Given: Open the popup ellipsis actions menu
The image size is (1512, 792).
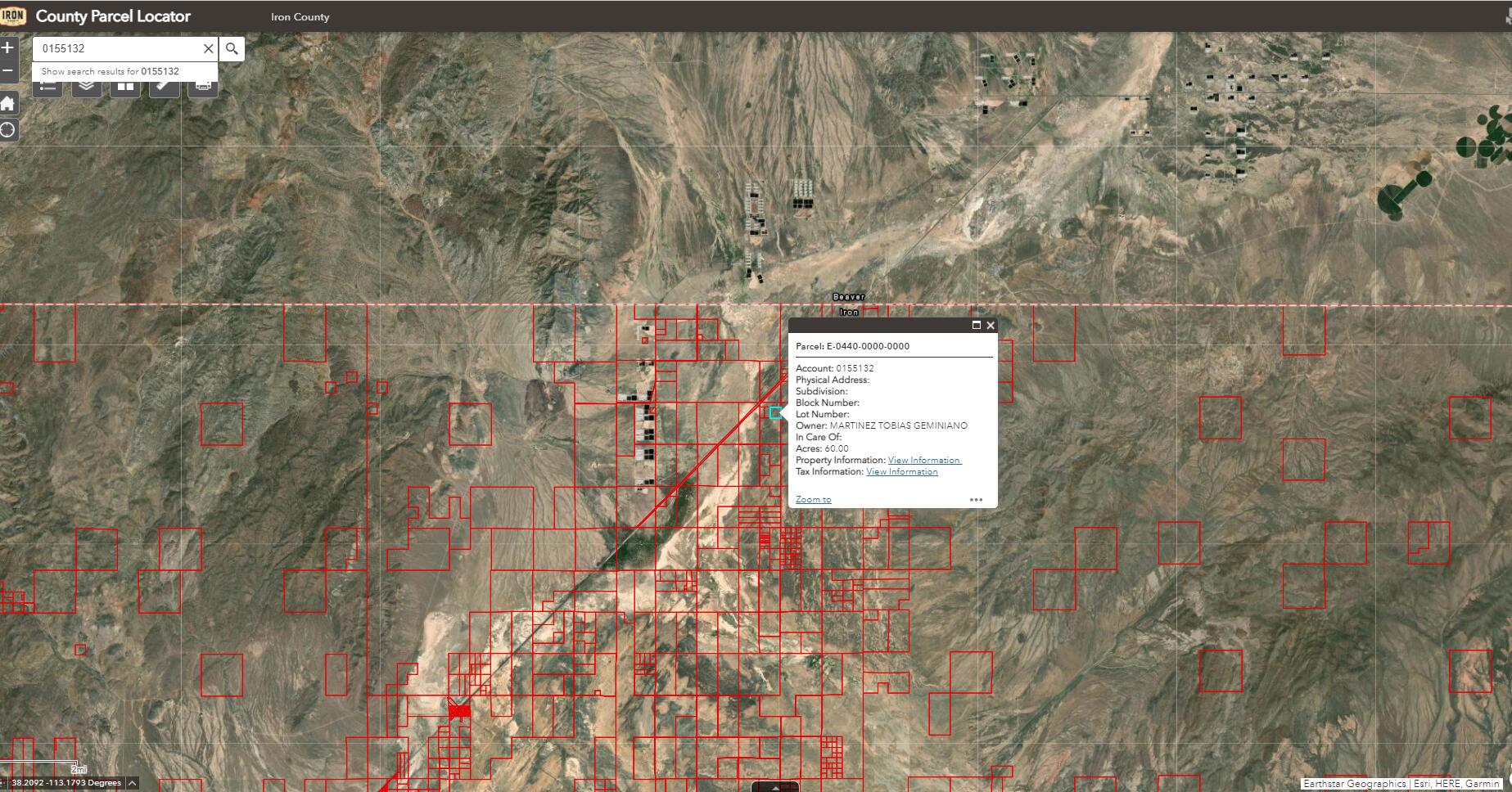Looking at the screenshot, I should pos(976,499).
